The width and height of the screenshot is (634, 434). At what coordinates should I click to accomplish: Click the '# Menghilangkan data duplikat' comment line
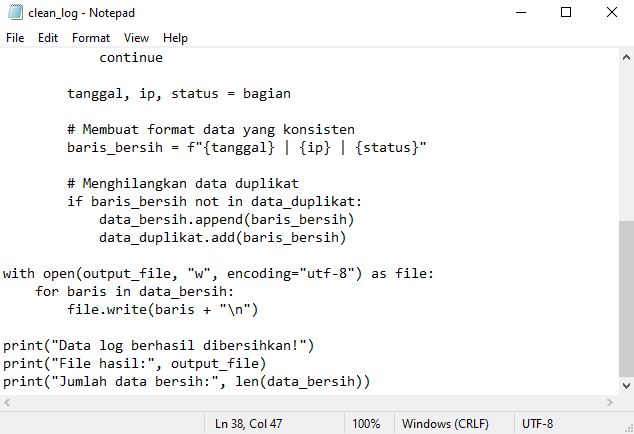click(x=183, y=184)
